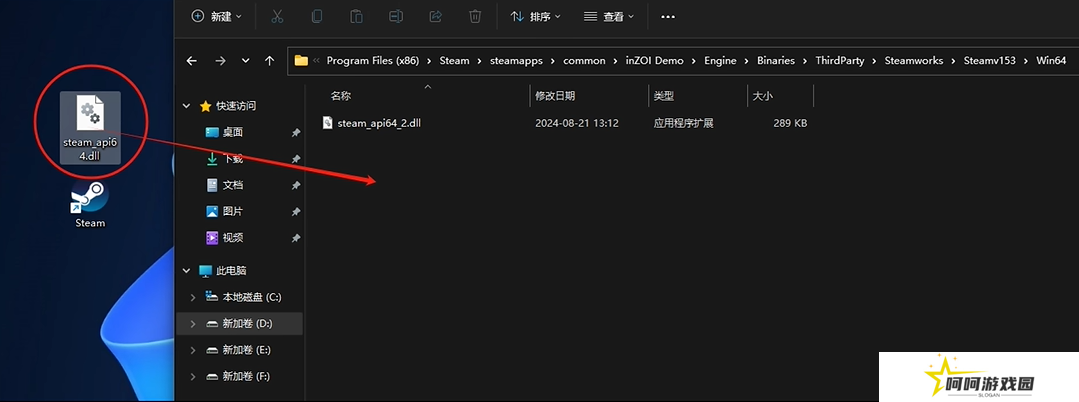Collapse This PC (此电脑) section
This screenshot has height=402, width=1079.
click(186, 271)
